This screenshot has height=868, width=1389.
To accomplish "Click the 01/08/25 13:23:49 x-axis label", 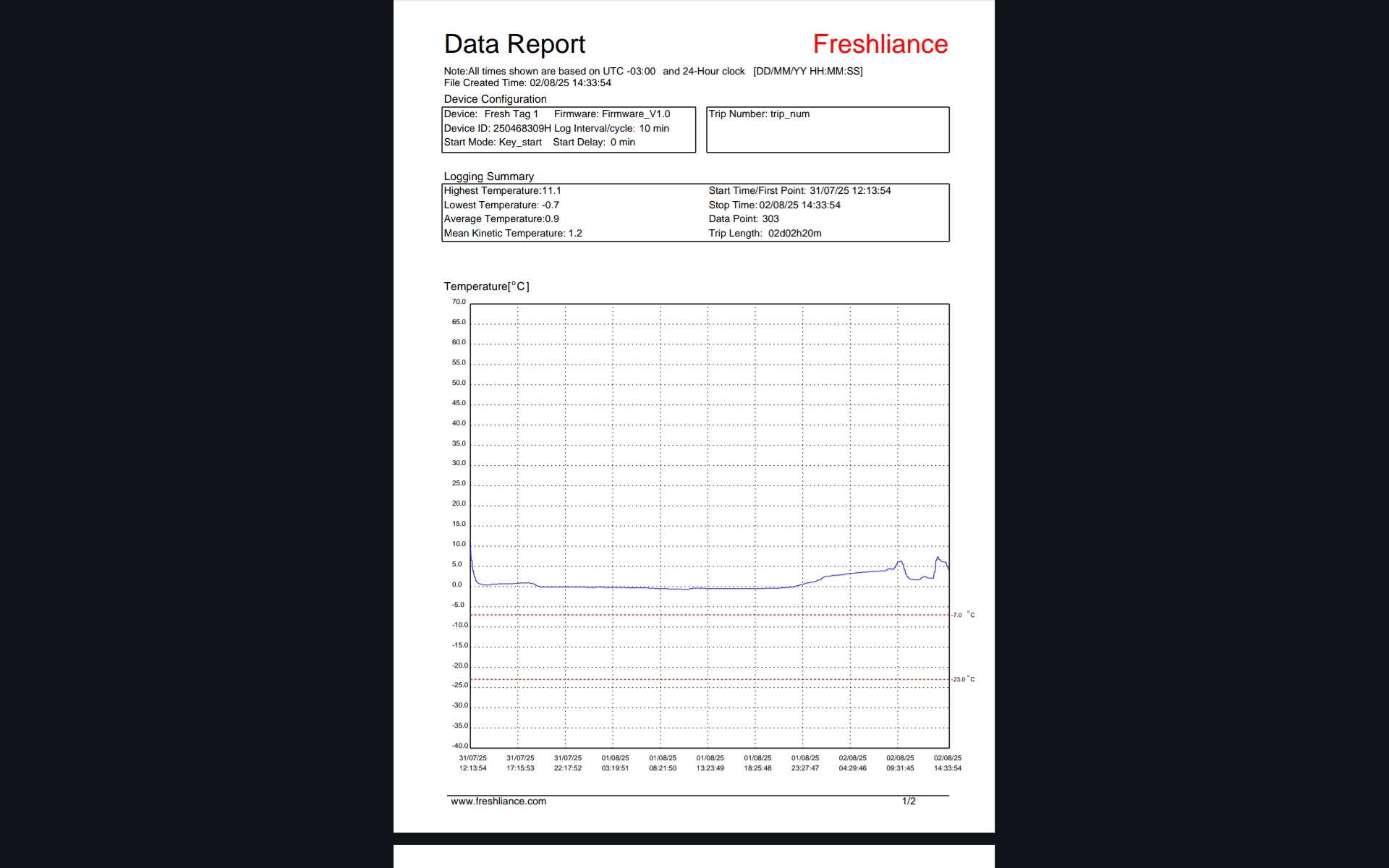I will 710,763.
